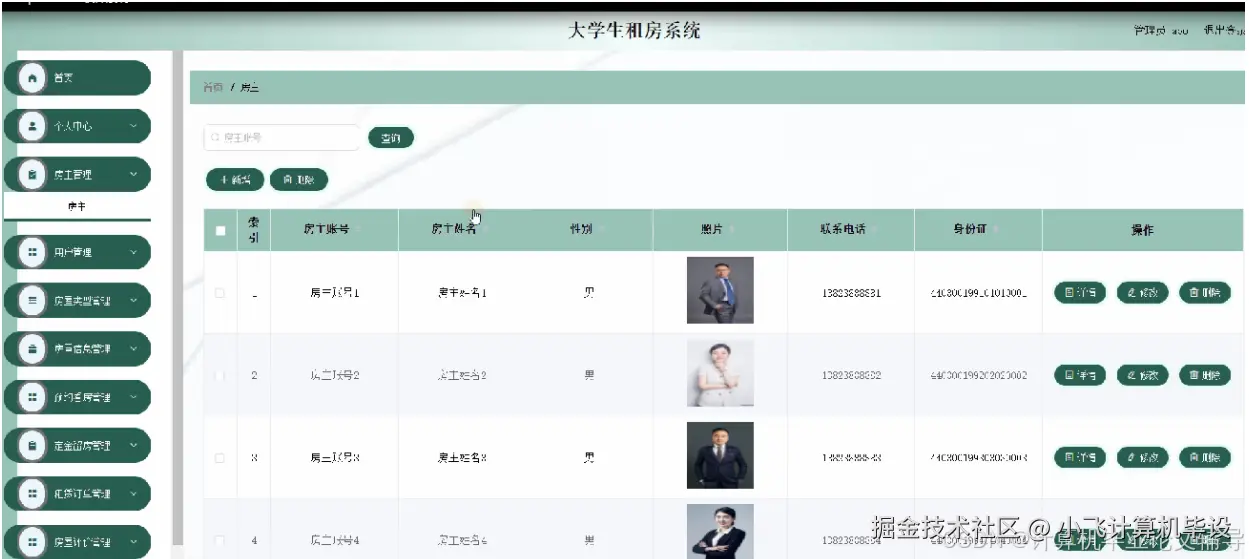
Task: Click the 房主管理 sidebar icon
Action: click(32, 174)
